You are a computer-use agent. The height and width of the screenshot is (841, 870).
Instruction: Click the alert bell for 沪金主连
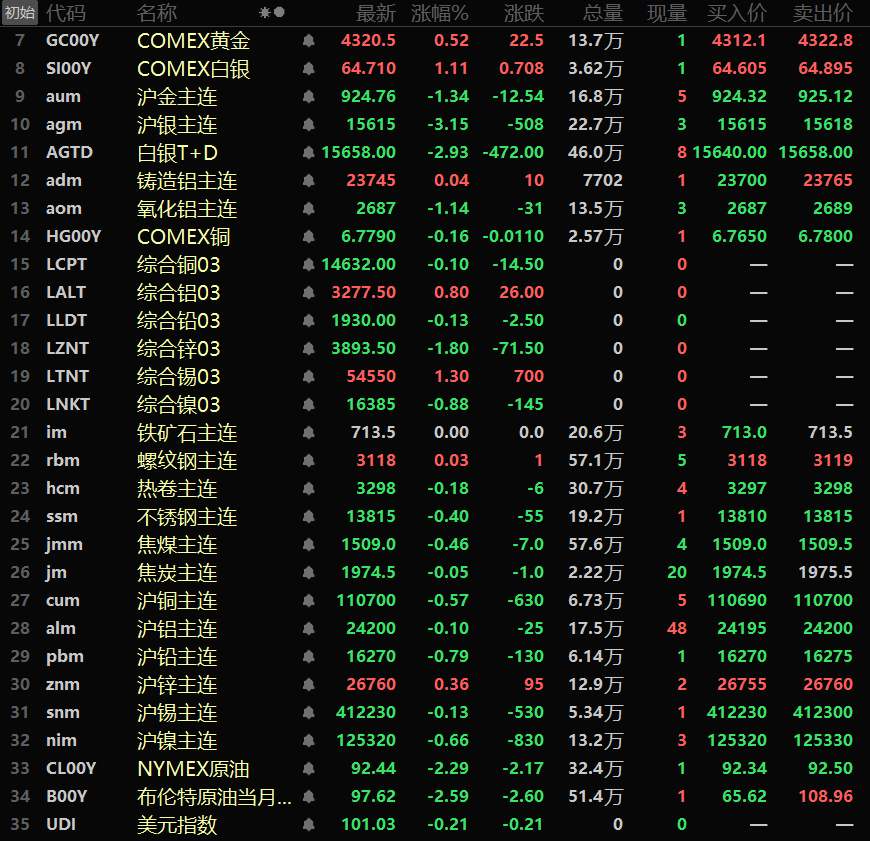pos(308,97)
